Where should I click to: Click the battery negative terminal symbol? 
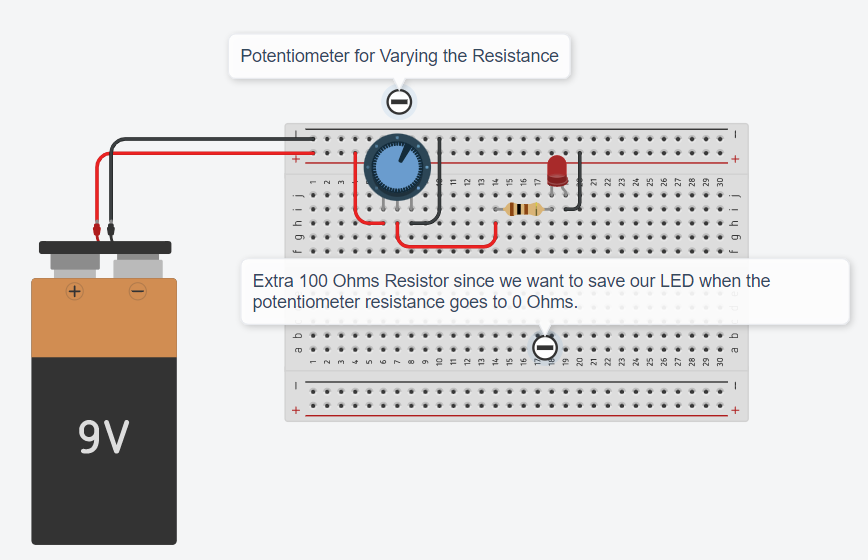pos(137,291)
